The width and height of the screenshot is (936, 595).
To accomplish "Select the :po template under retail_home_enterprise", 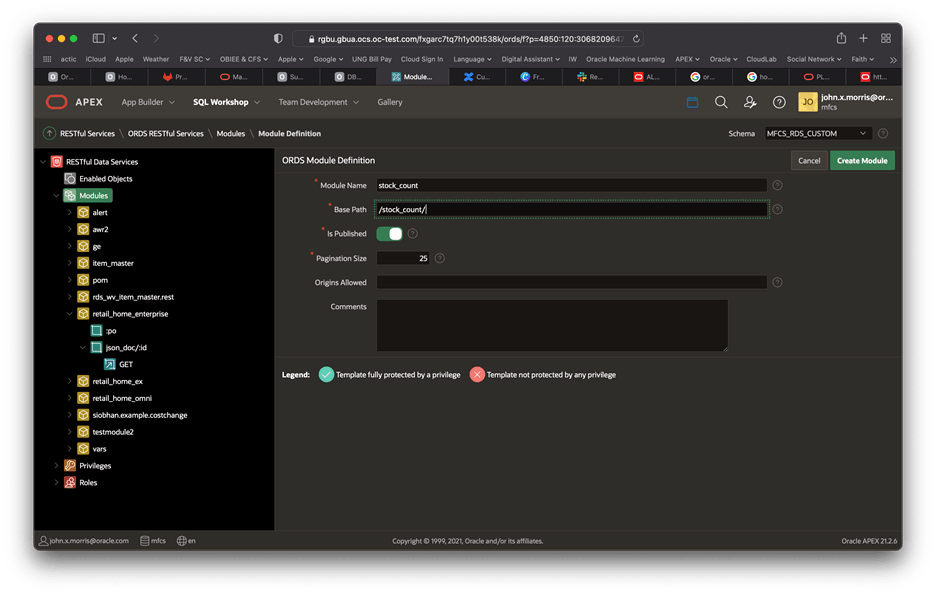I will click(x=111, y=331).
